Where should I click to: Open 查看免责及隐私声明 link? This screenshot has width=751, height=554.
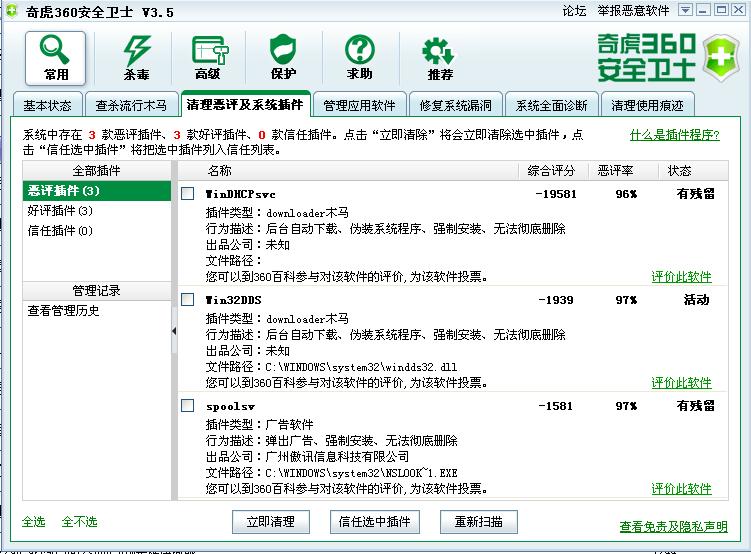(673, 527)
